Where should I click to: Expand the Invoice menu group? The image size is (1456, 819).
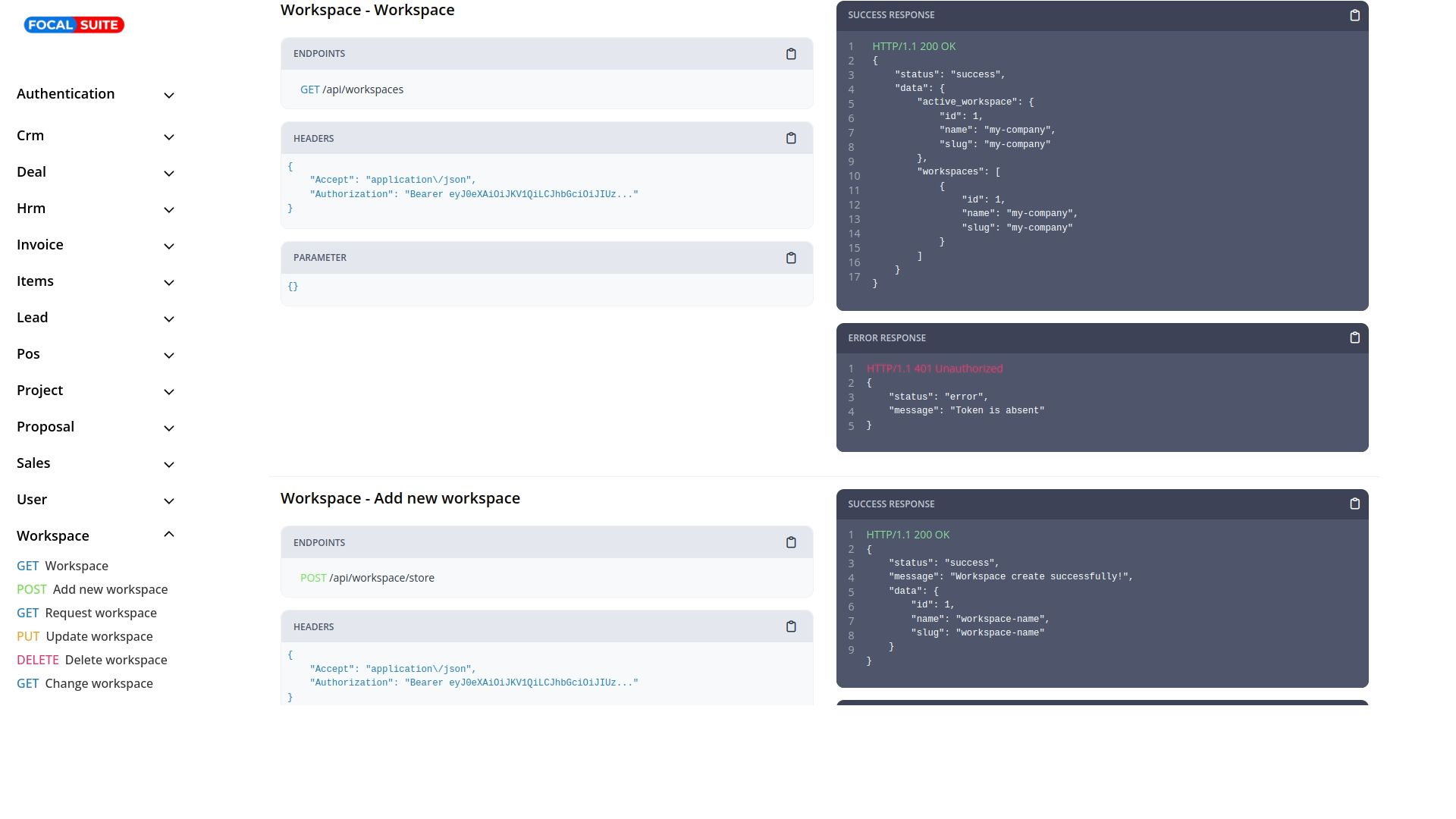click(x=96, y=245)
